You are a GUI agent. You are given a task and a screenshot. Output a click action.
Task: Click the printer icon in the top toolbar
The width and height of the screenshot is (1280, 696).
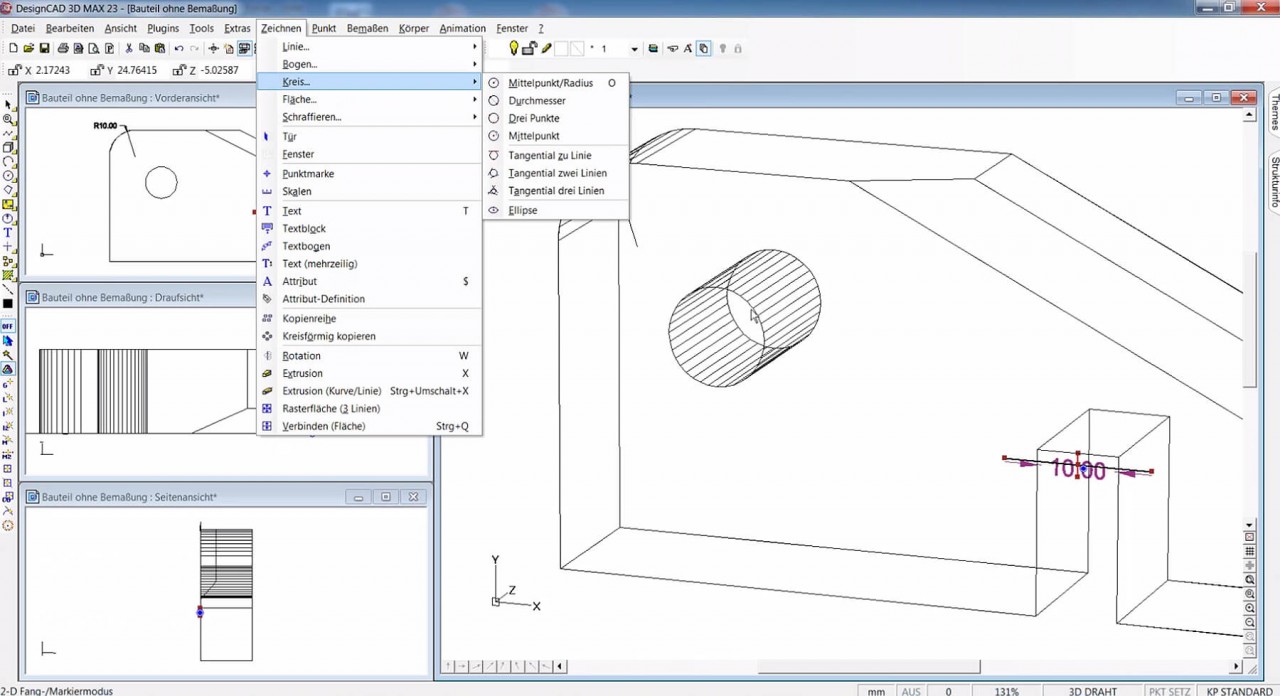point(62,48)
